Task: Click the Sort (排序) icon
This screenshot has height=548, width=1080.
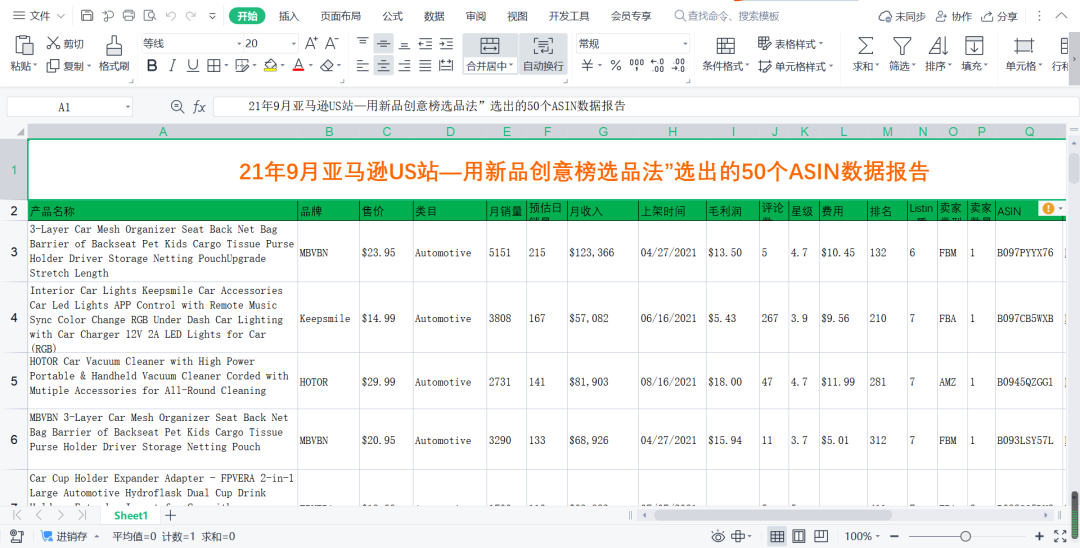Action: [937, 46]
